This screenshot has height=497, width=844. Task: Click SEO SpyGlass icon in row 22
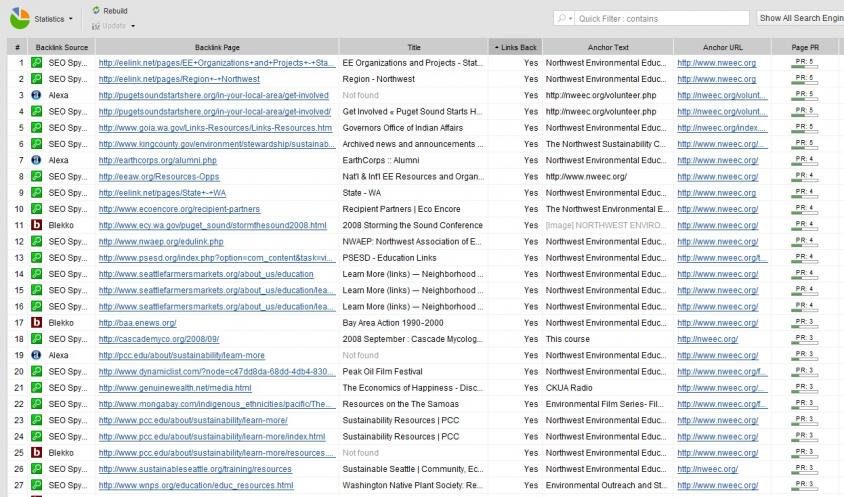36,404
